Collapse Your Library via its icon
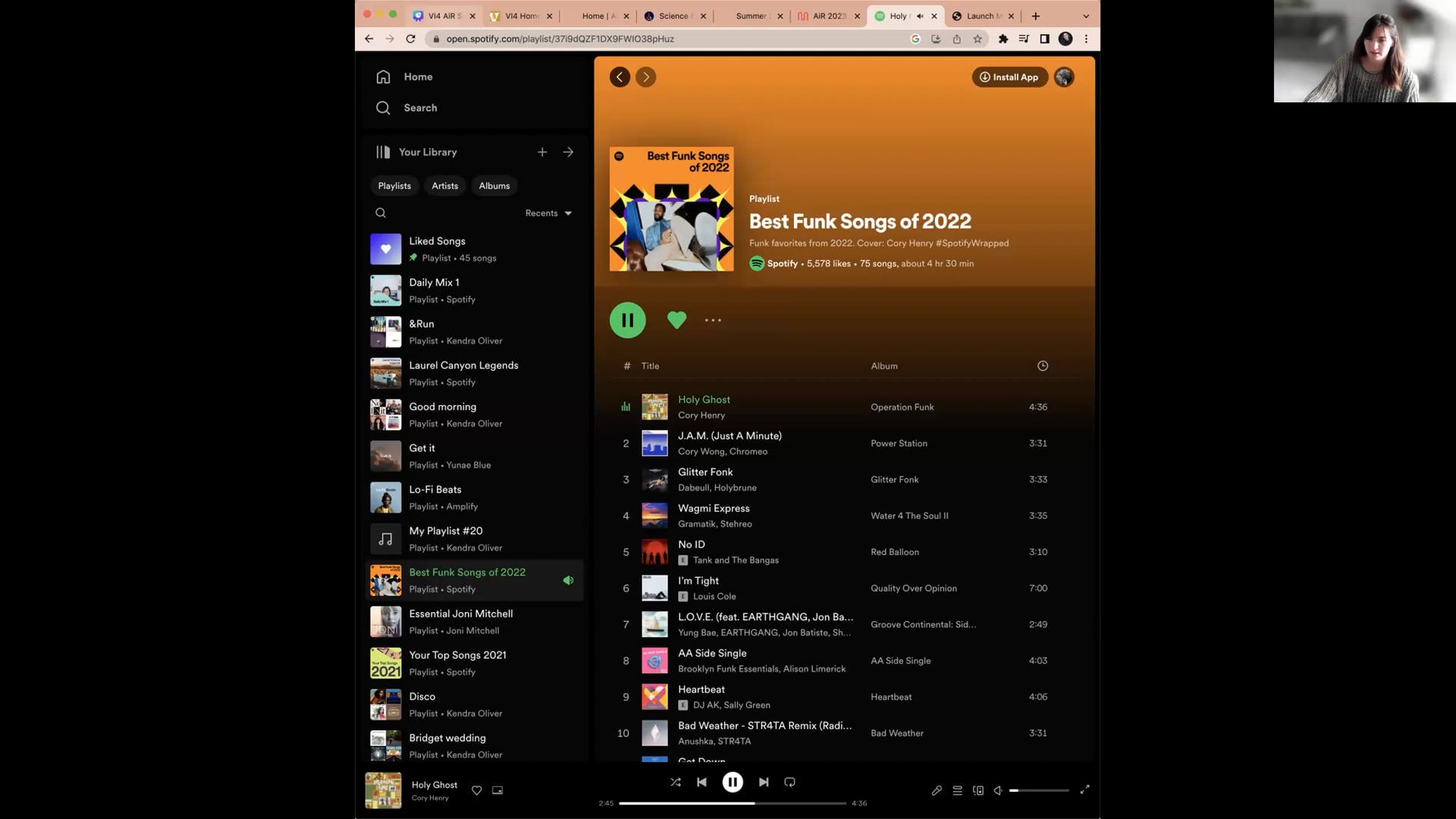Image resolution: width=1456 pixels, height=819 pixels. pos(383,152)
